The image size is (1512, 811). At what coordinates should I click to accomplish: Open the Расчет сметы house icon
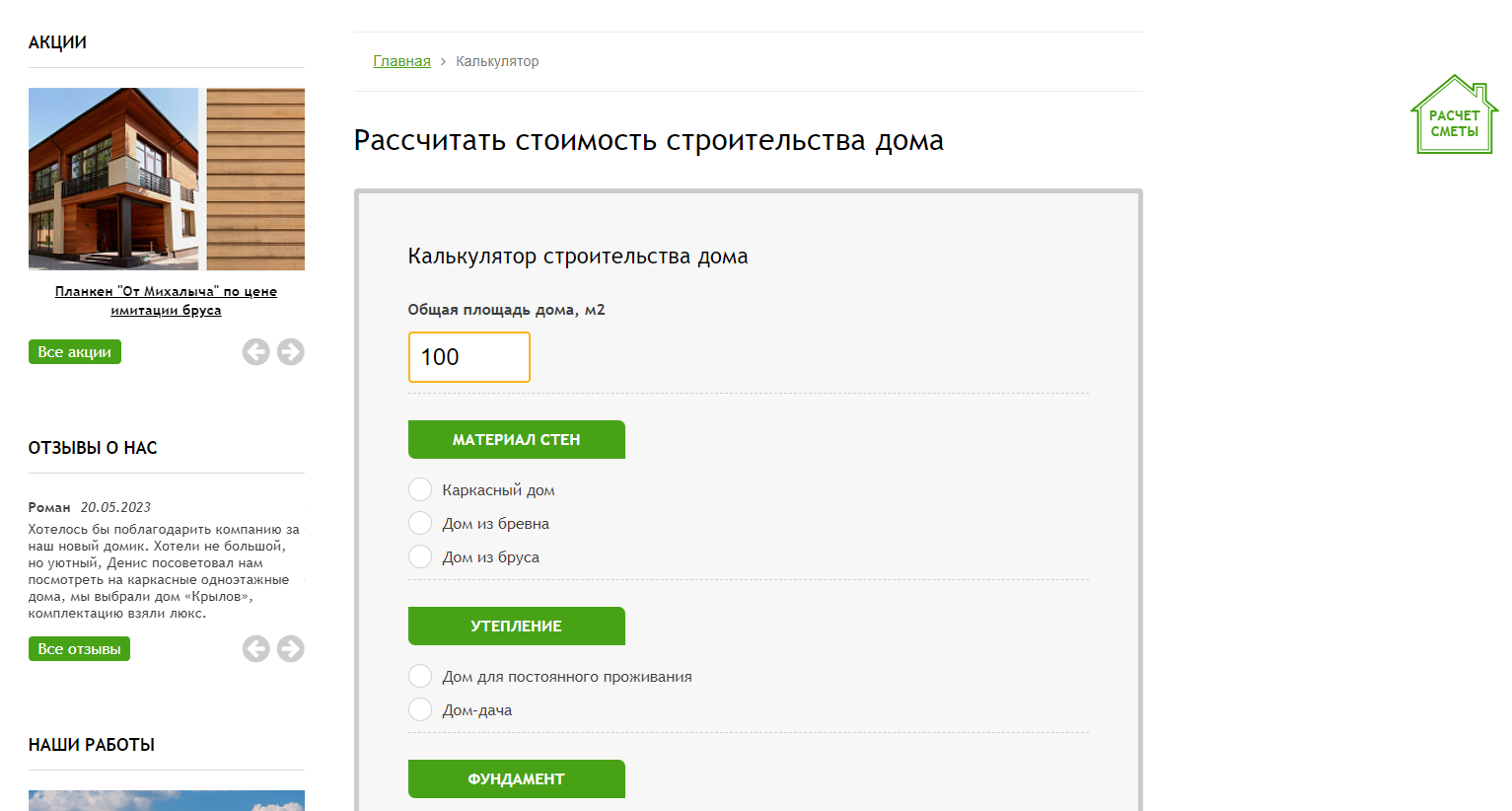(1455, 114)
